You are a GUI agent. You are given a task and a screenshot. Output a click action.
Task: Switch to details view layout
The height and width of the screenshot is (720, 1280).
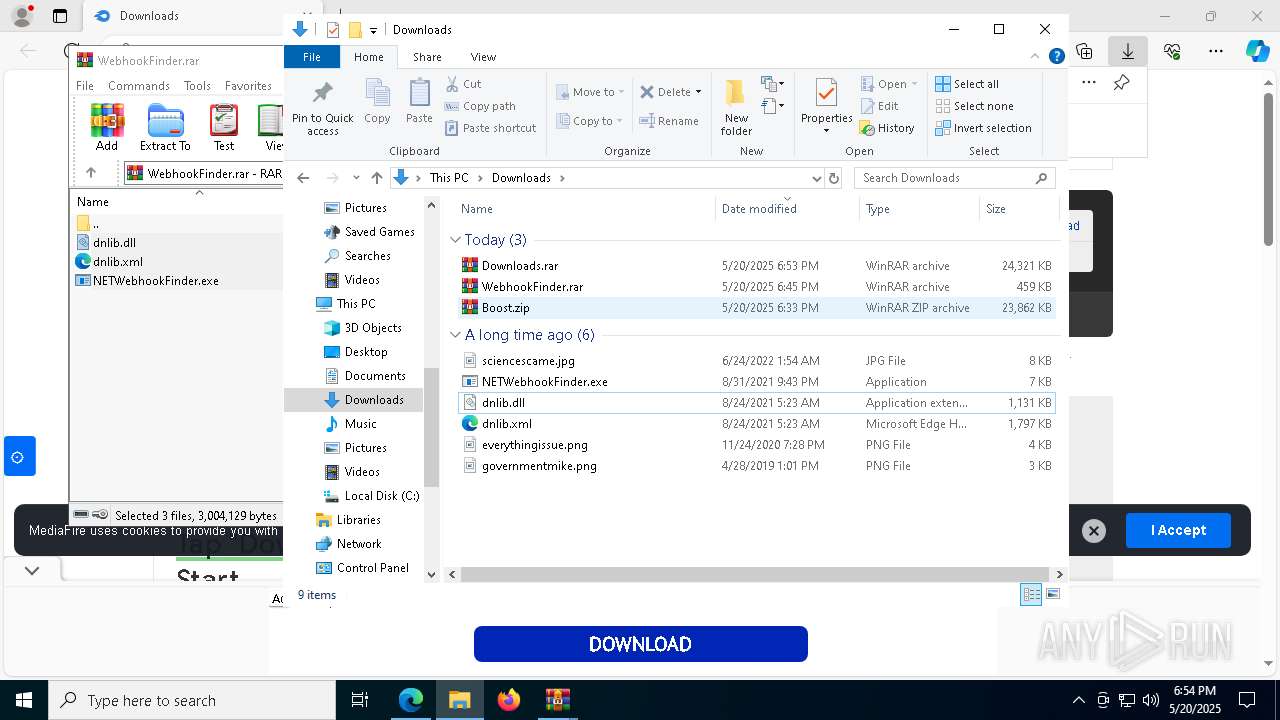[1031, 594]
